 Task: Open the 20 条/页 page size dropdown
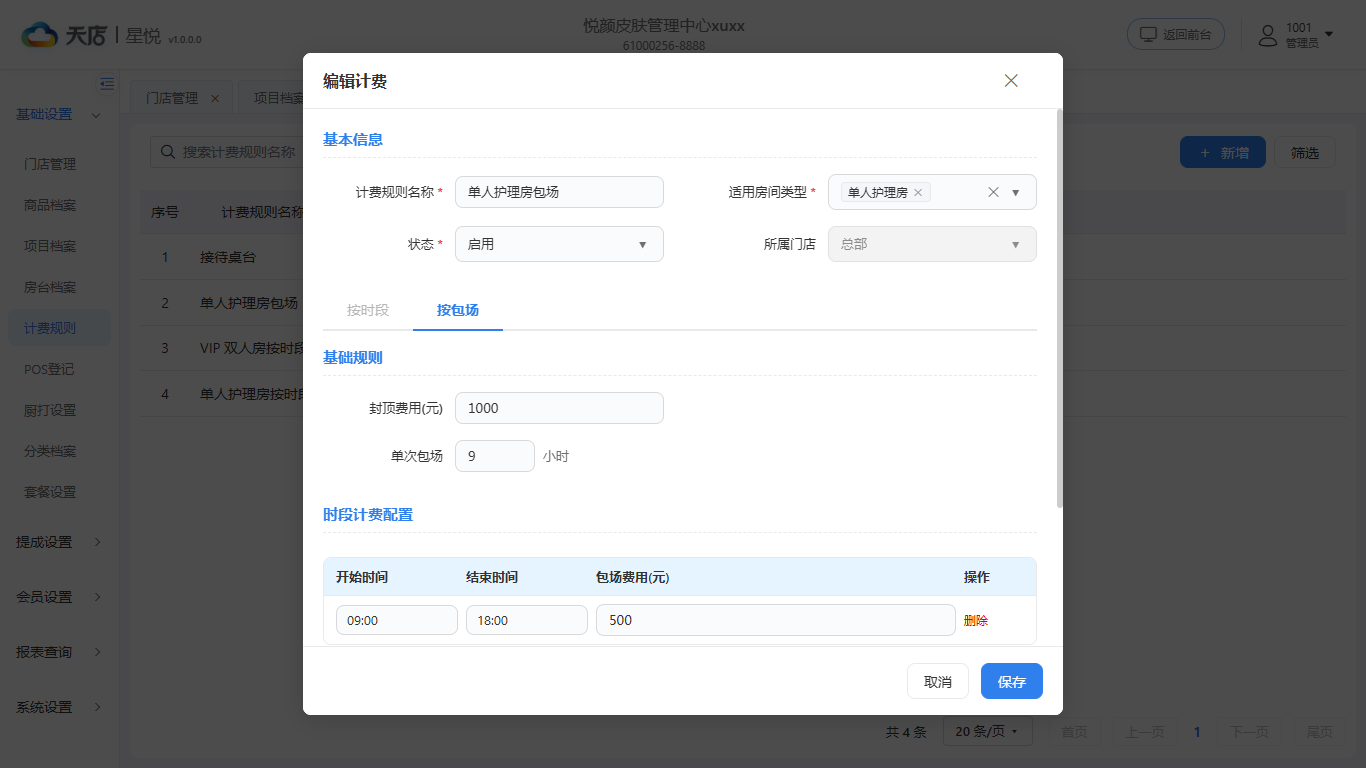click(987, 732)
